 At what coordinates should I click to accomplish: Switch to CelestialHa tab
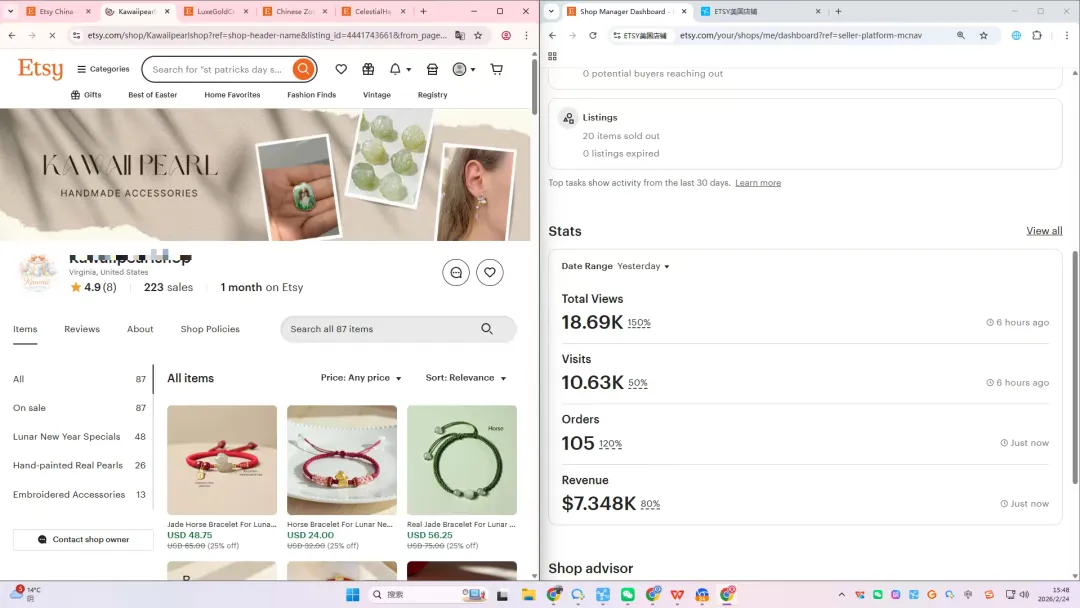[373, 11]
